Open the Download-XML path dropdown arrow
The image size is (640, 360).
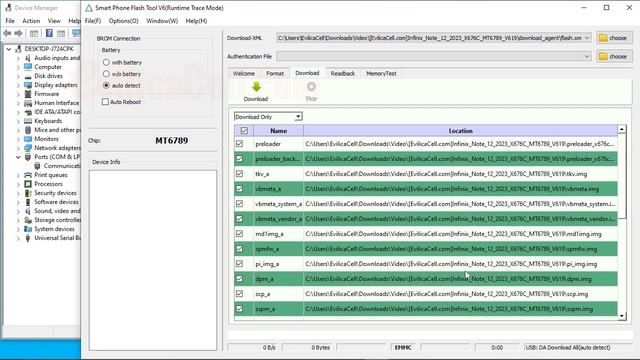[587, 38]
